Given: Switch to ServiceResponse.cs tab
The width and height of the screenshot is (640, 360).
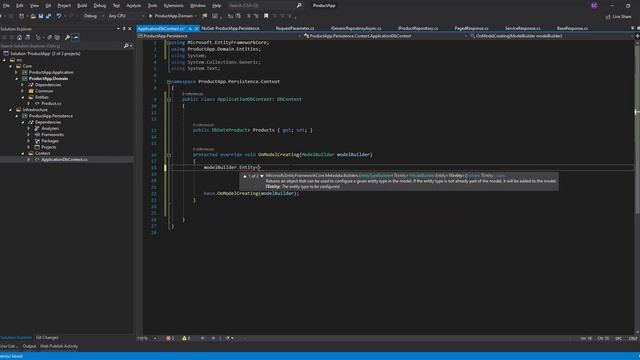Looking at the screenshot, I should pos(522,29).
